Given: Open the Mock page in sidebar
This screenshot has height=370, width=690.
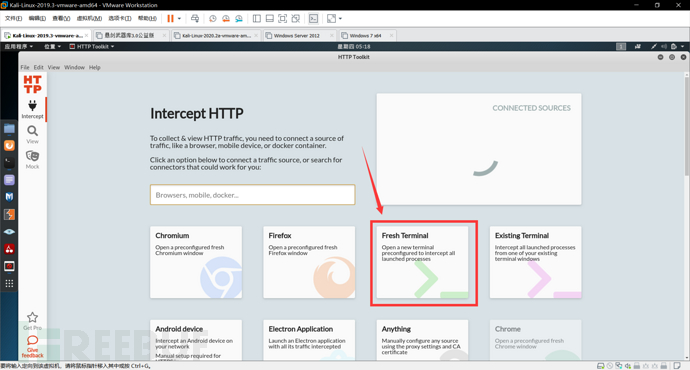Looking at the screenshot, I should (32, 159).
